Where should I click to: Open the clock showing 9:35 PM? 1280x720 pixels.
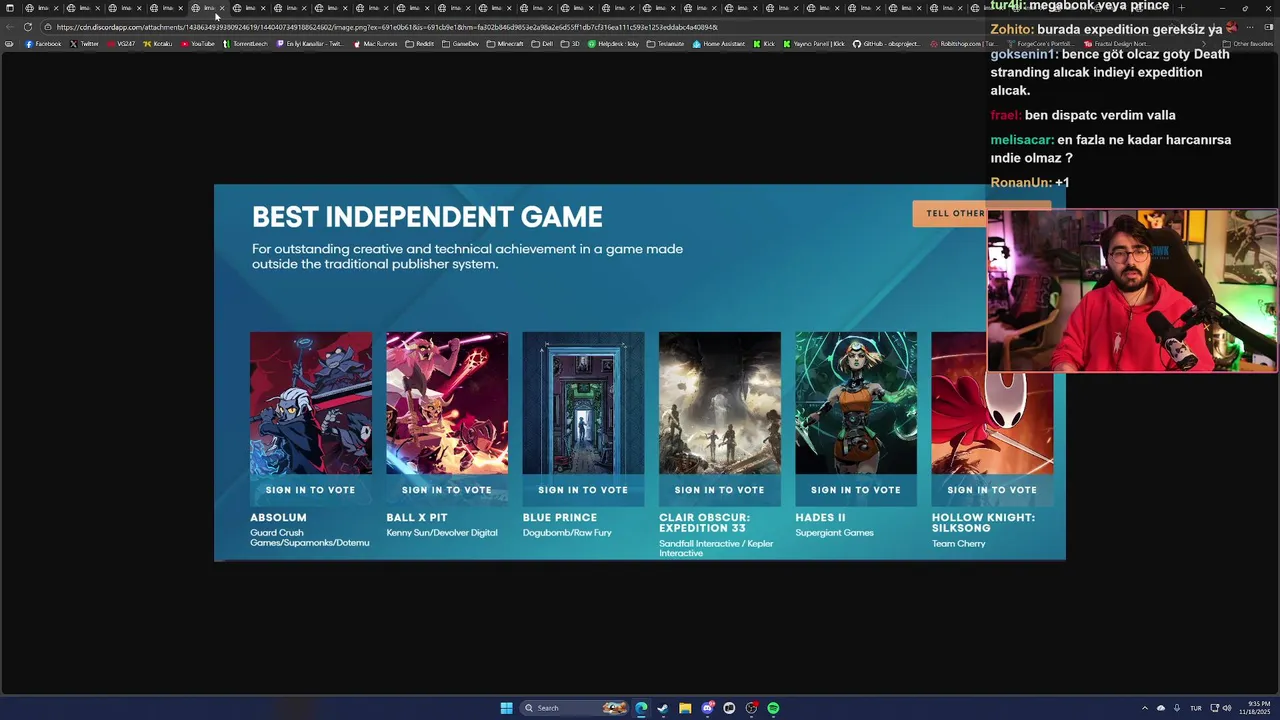[1254, 708]
